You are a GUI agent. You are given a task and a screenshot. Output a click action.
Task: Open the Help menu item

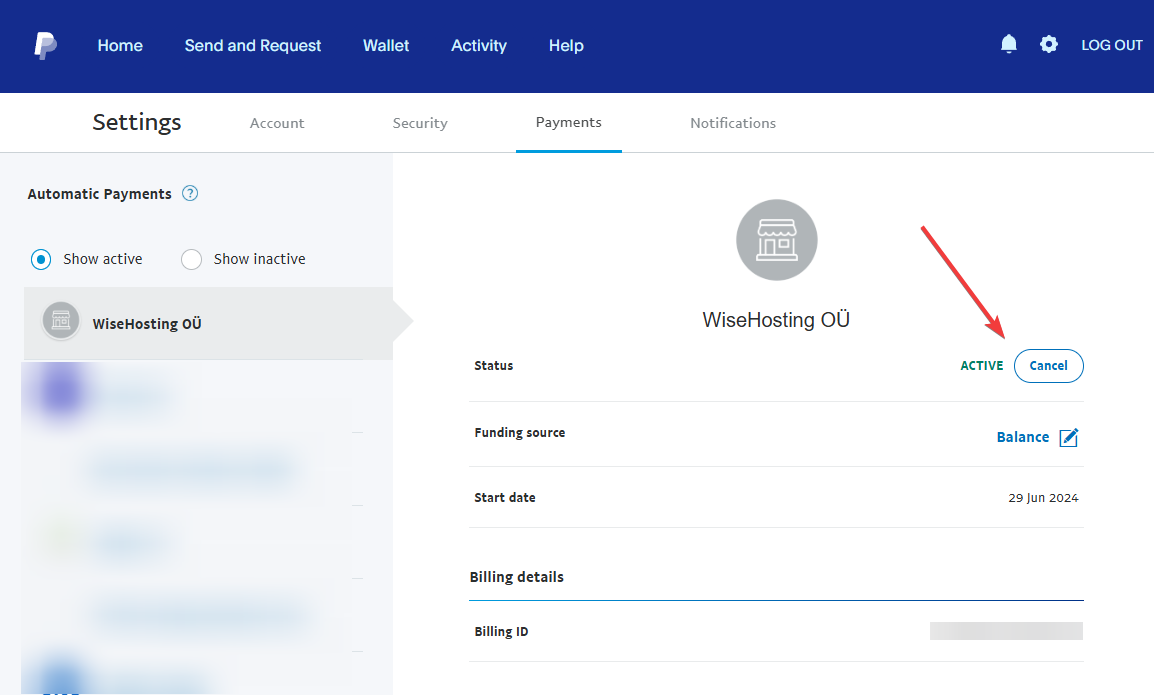click(x=566, y=46)
